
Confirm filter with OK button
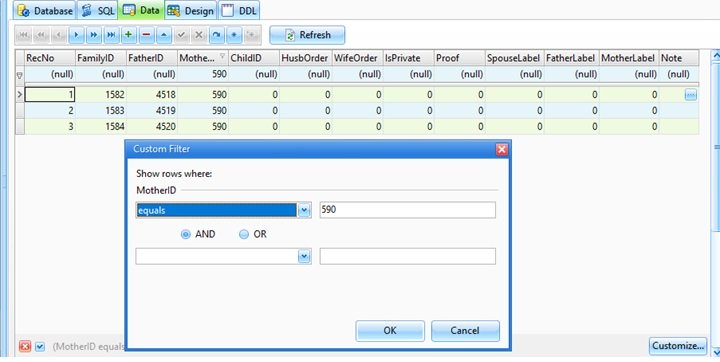(390, 331)
